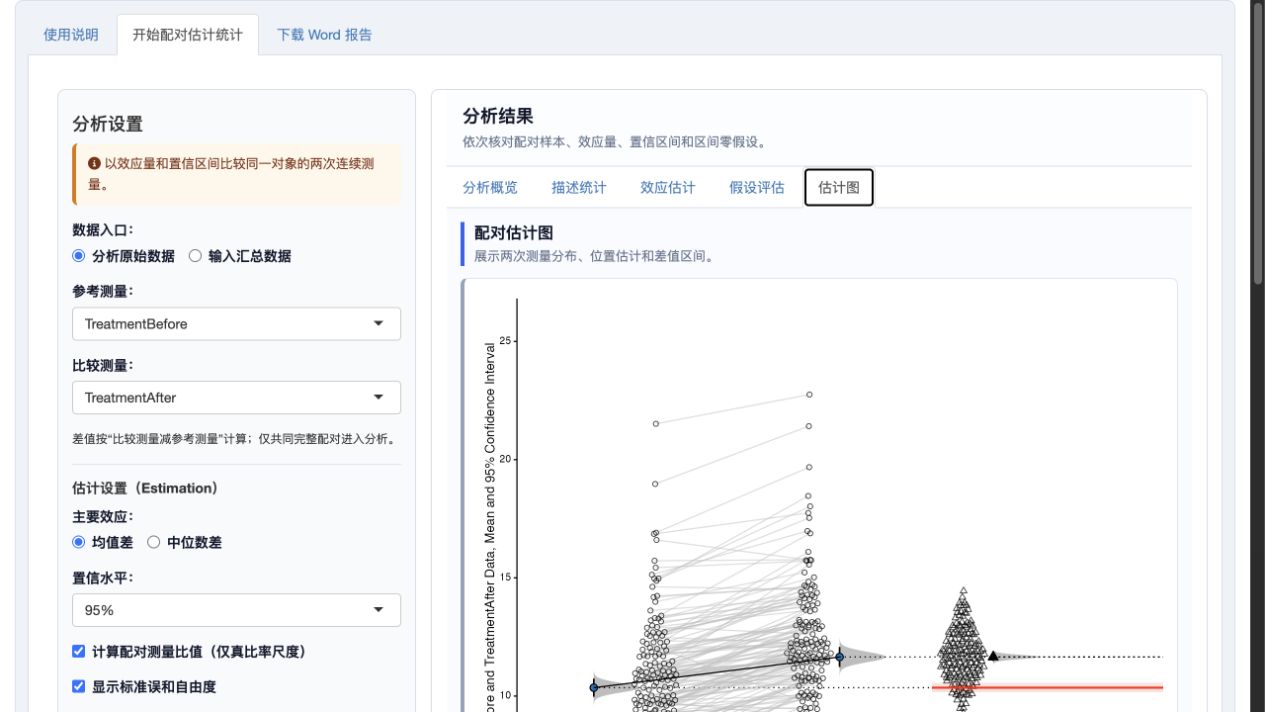Open 比较测量 dropdown showing TreatmentAfter
Image resolution: width=1265 pixels, height=712 pixels.
tap(236, 397)
